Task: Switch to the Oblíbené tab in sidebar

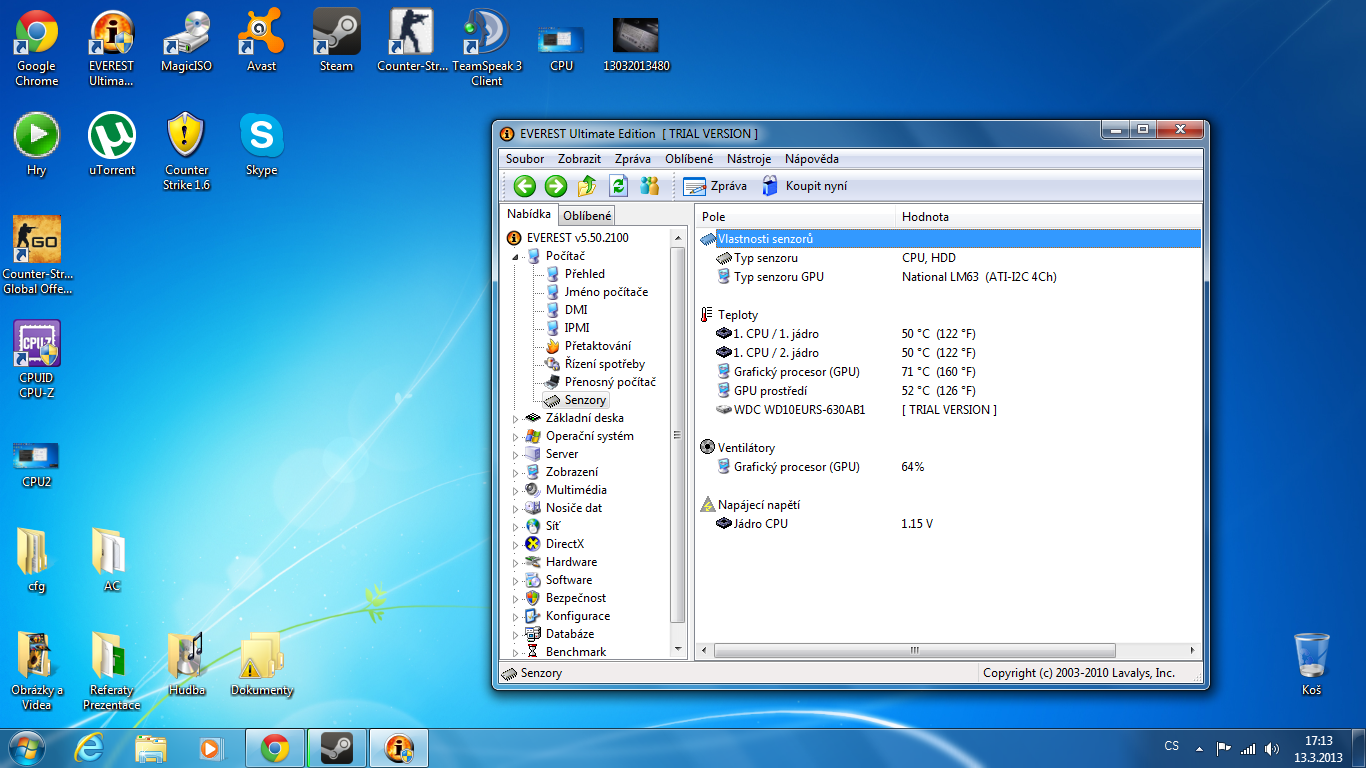Action: tap(586, 215)
